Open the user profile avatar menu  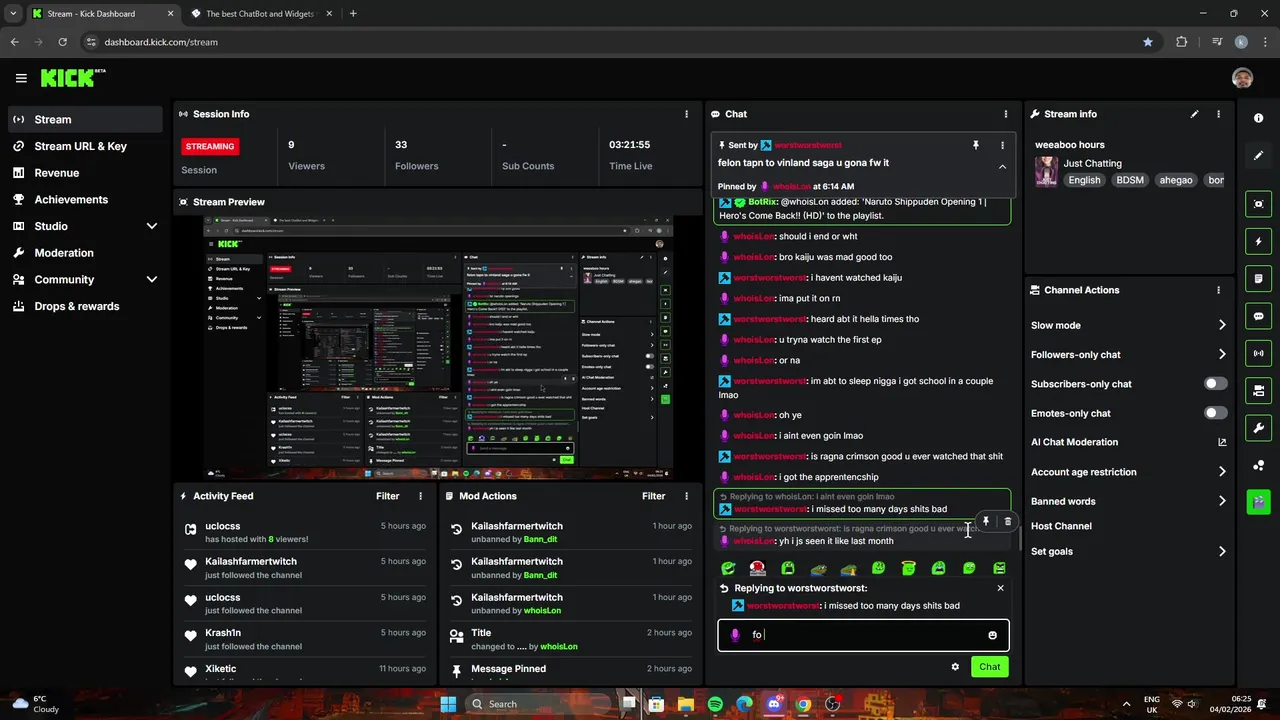pos(1242,78)
